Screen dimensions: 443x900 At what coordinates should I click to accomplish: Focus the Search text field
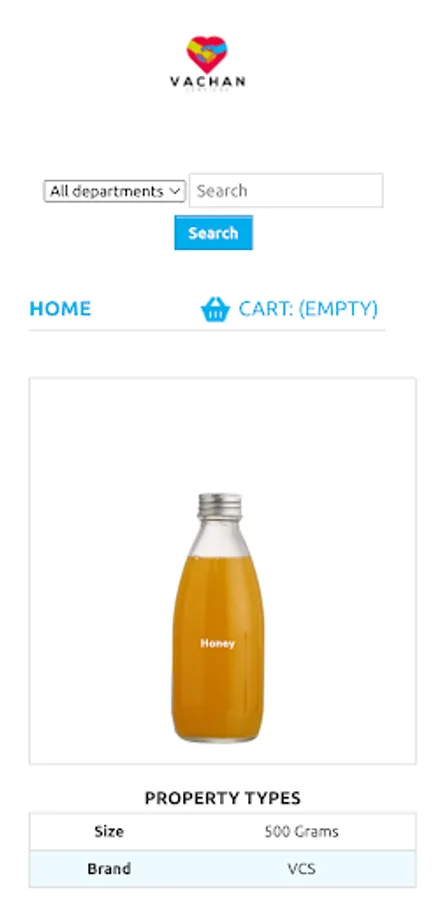pyautogui.click(x=286, y=191)
